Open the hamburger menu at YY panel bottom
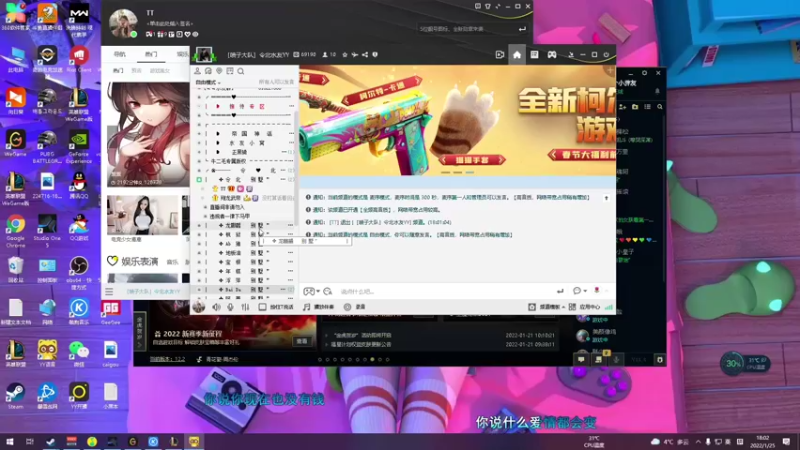The width and height of the screenshot is (800, 450). tap(109, 291)
